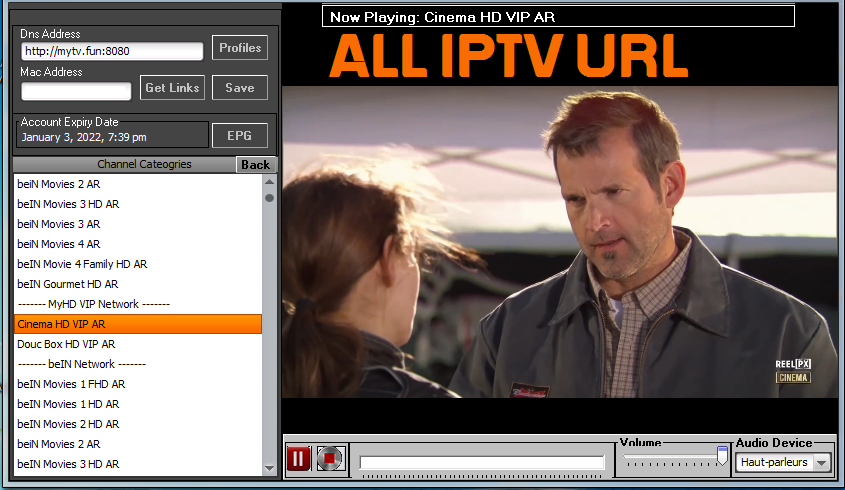Viewport: 845px width, 490px height.
Task: Click the channel list scrollbar thumb
Action: coord(269,198)
